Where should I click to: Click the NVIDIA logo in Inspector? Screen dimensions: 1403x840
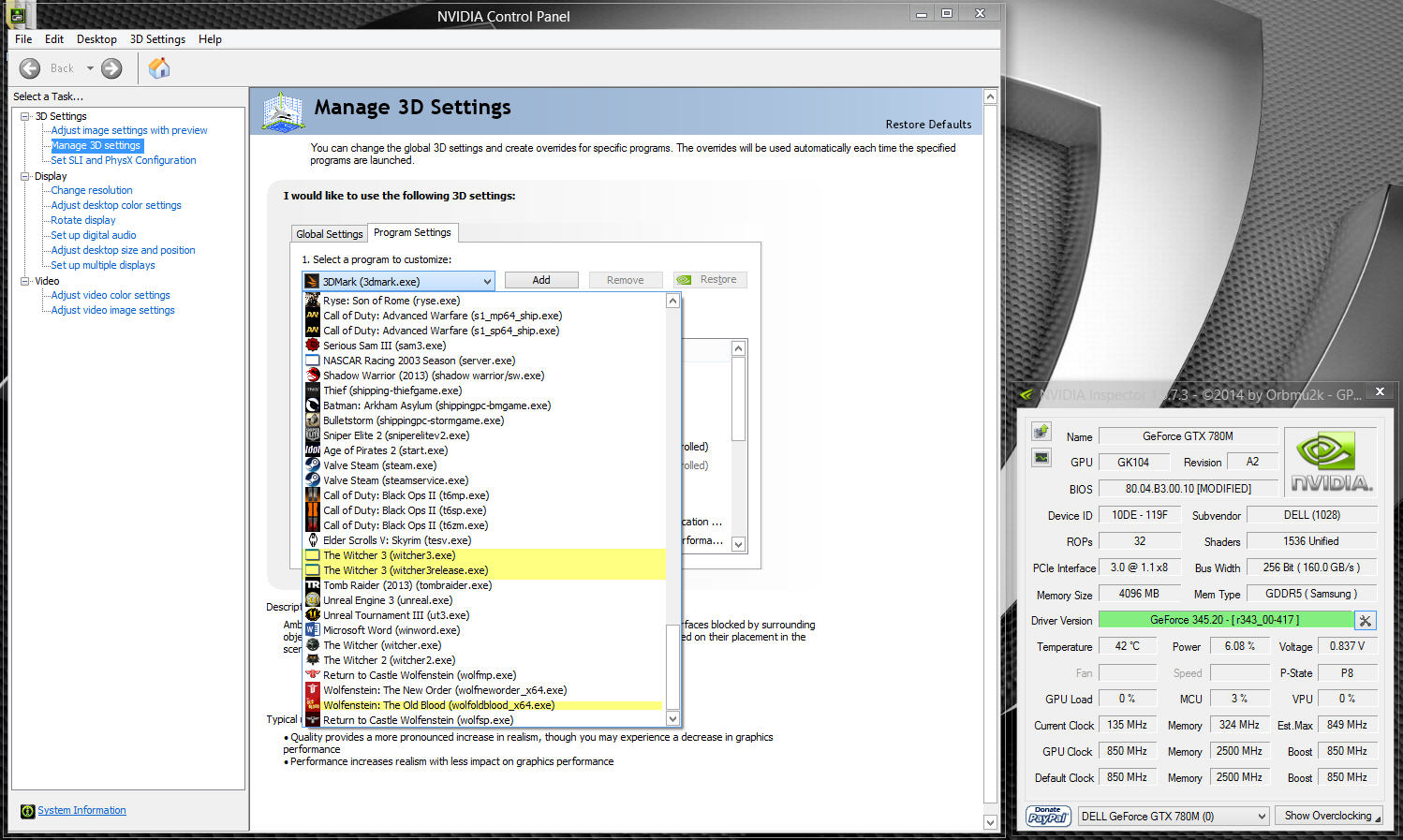[1331, 462]
